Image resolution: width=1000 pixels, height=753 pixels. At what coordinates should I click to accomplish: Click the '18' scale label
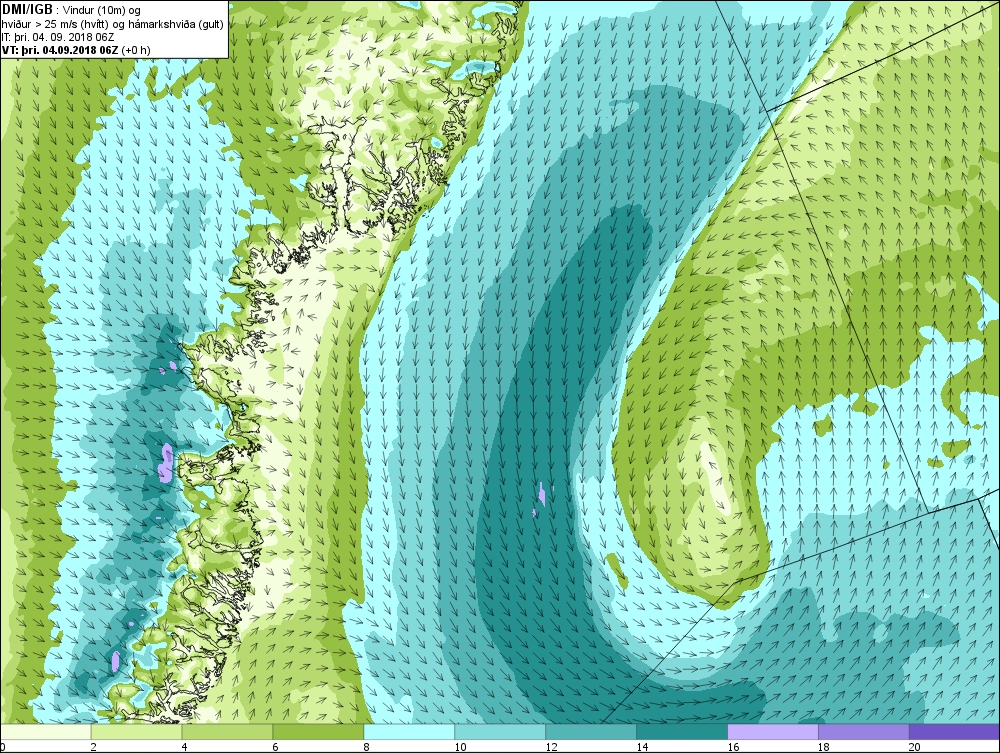point(824,747)
